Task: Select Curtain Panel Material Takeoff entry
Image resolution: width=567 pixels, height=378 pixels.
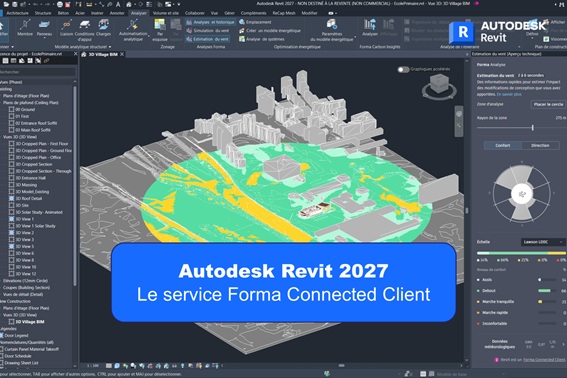Action: pyautogui.click(x=32, y=349)
